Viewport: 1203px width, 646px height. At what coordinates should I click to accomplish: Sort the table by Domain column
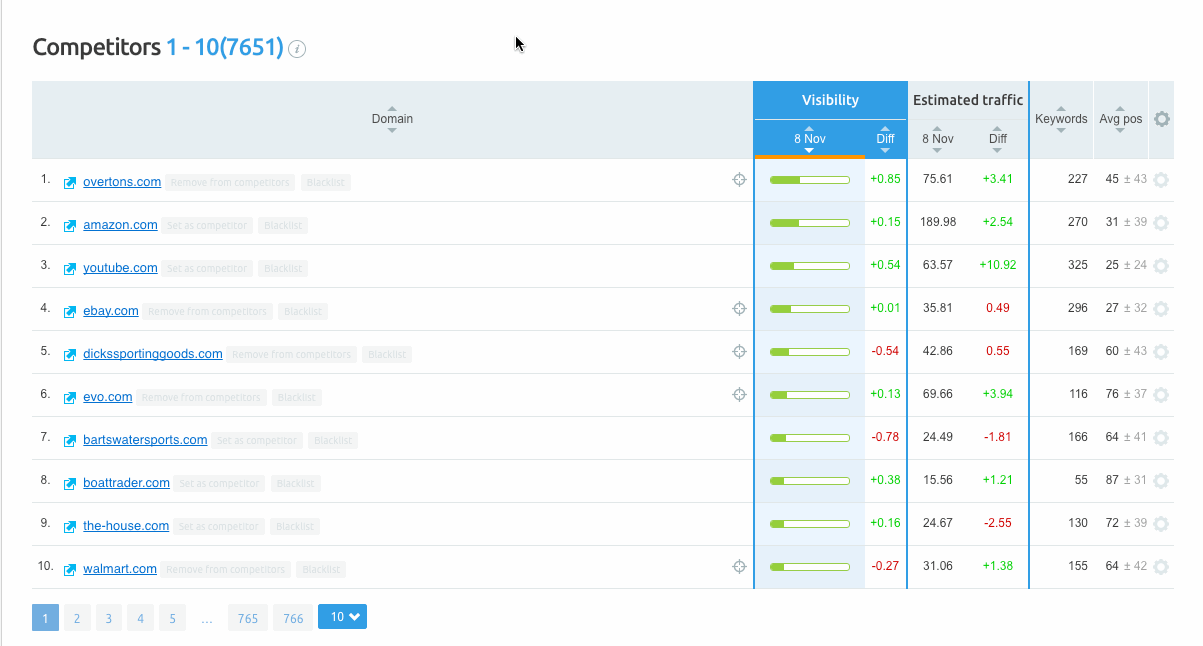(x=392, y=118)
